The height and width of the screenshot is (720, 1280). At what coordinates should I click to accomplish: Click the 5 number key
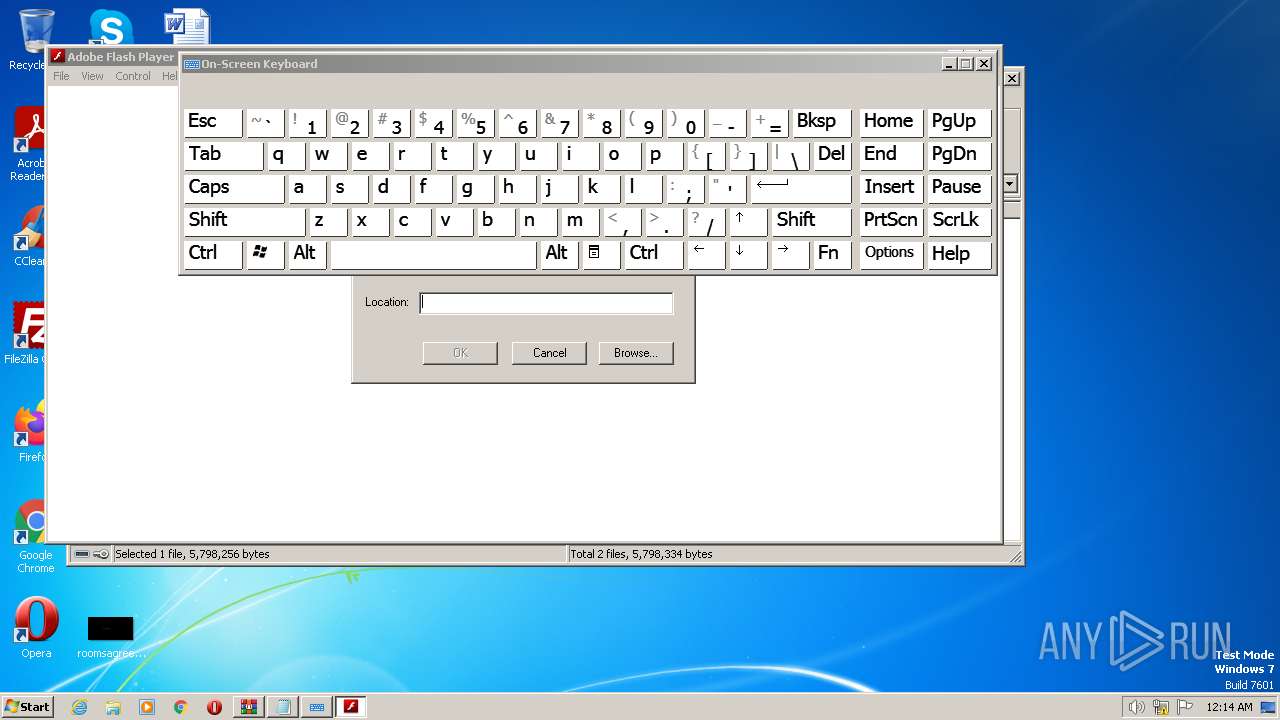(x=476, y=122)
